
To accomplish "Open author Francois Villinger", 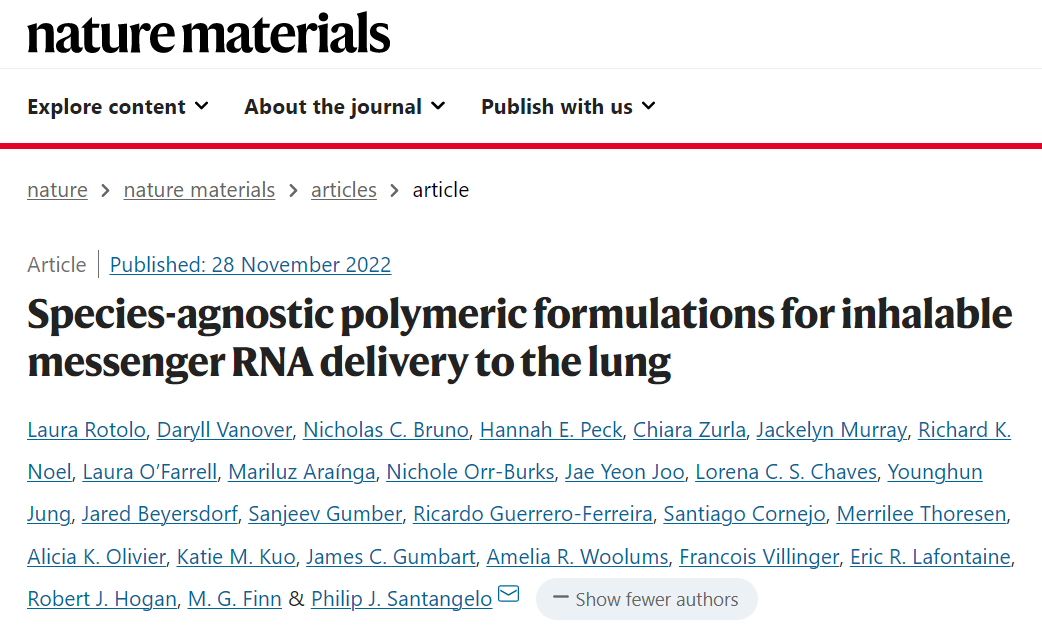I will (759, 557).
